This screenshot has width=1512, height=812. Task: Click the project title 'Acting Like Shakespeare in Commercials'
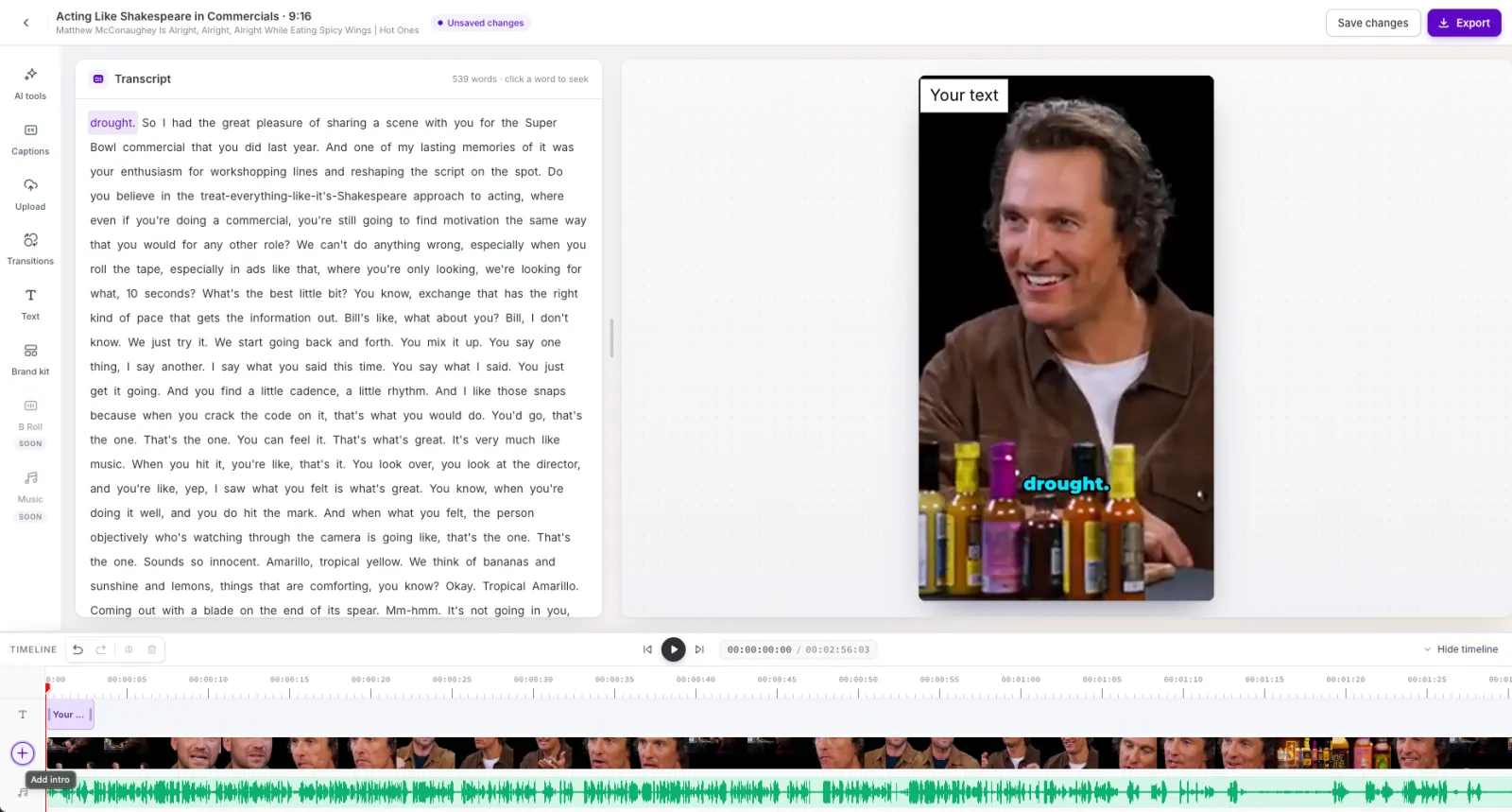[167, 16]
